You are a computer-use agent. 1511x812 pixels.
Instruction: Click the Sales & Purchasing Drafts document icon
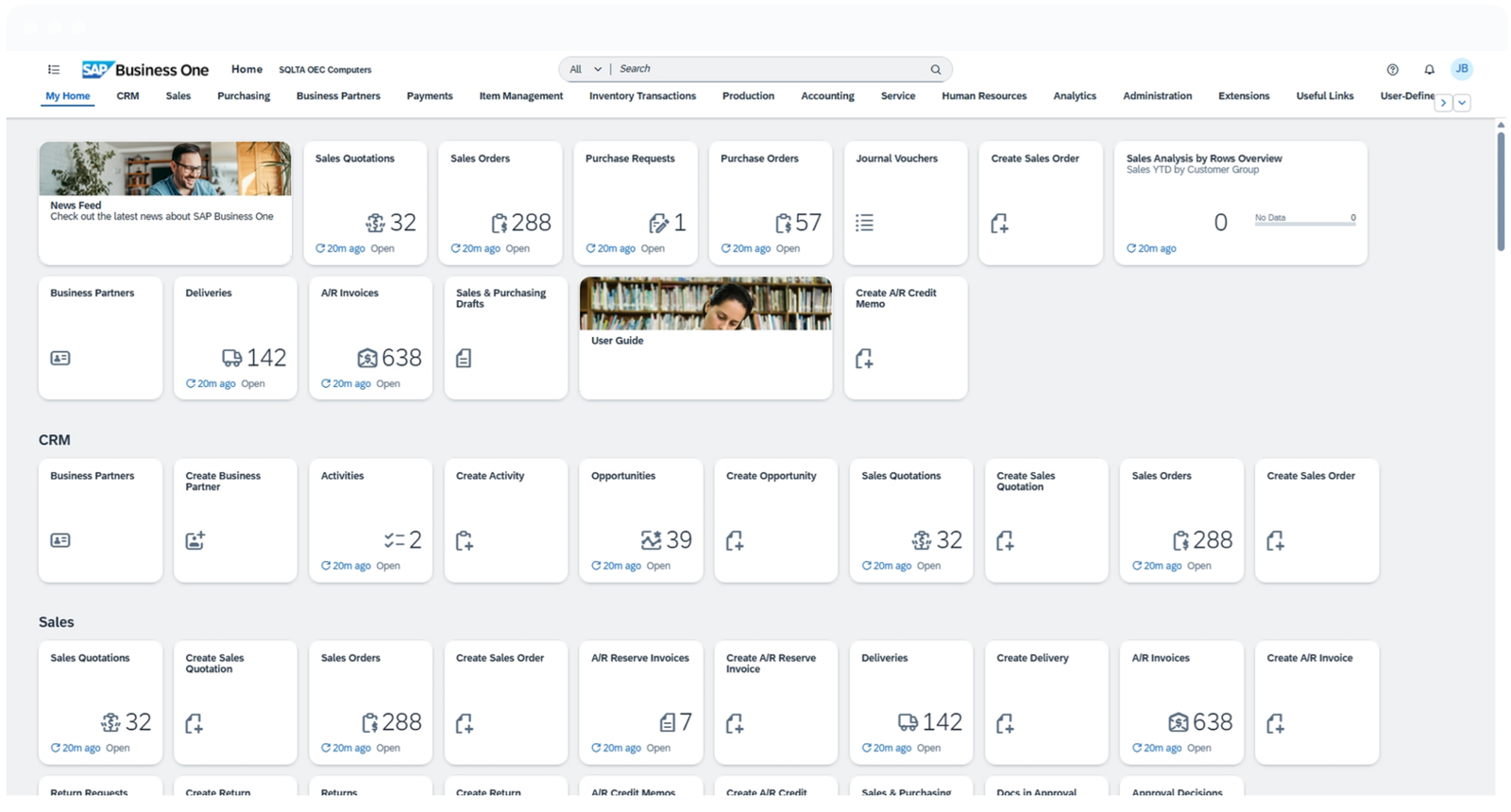point(464,359)
